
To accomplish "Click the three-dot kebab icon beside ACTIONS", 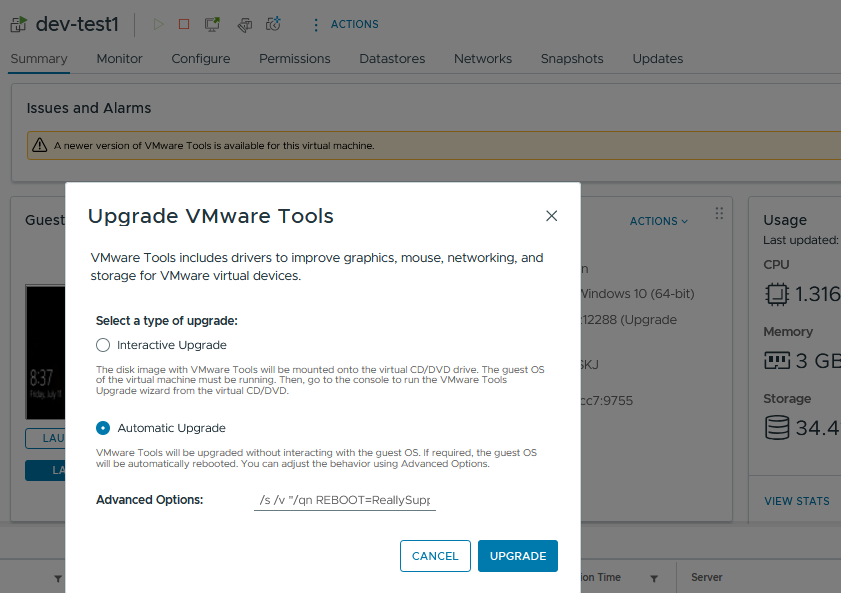I will click(x=316, y=25).
